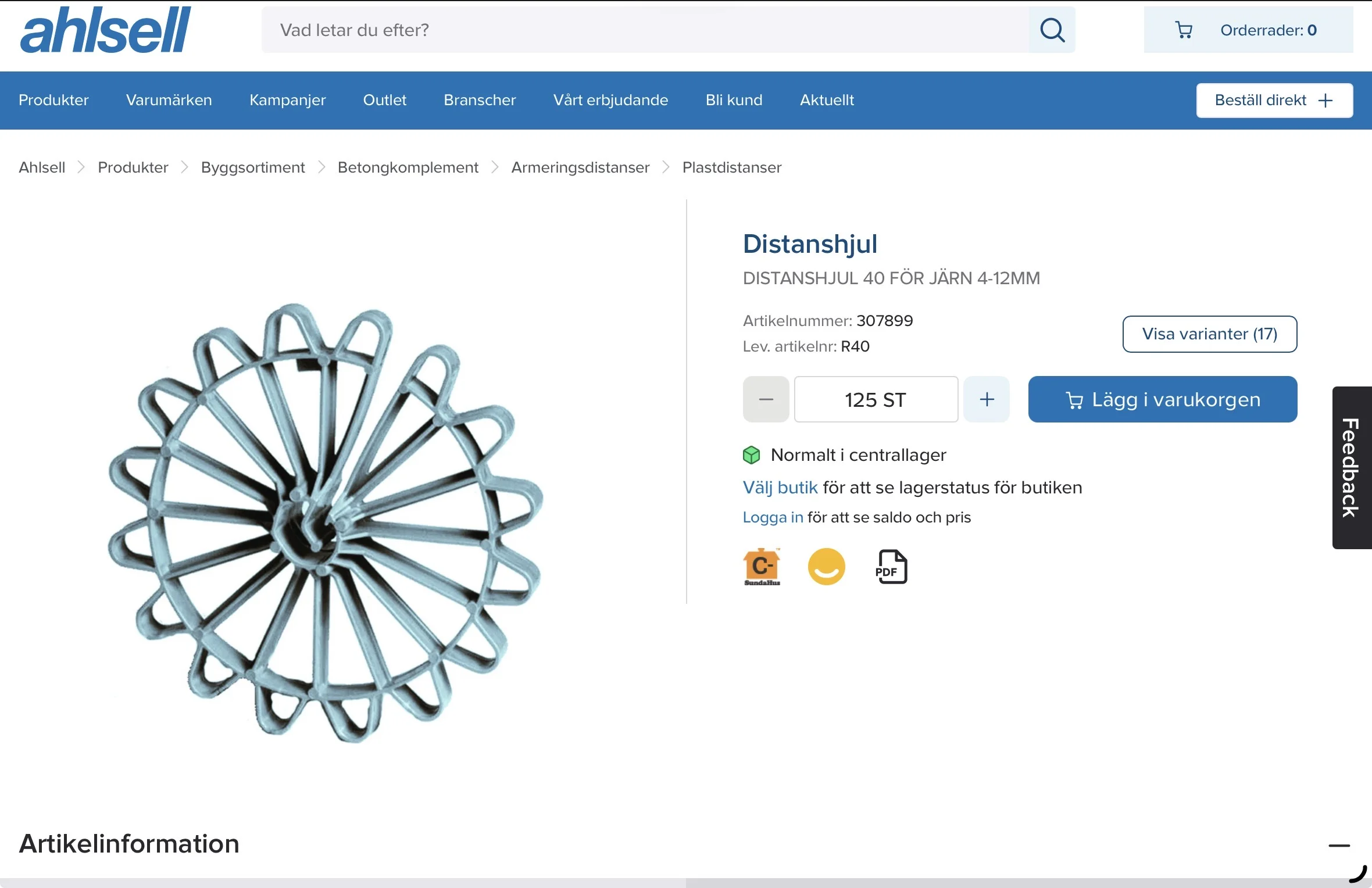1372x888 pixels.
Task: Expand the Beställ direkt panel
Action: pyautogui.click(x=1274, y=101)
